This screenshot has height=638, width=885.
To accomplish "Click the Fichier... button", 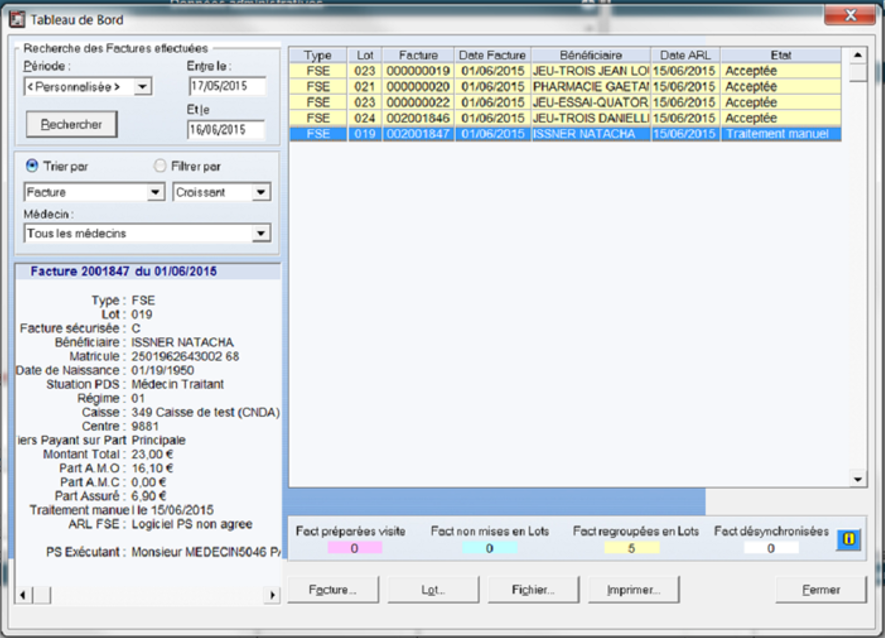I will [534, 590].
